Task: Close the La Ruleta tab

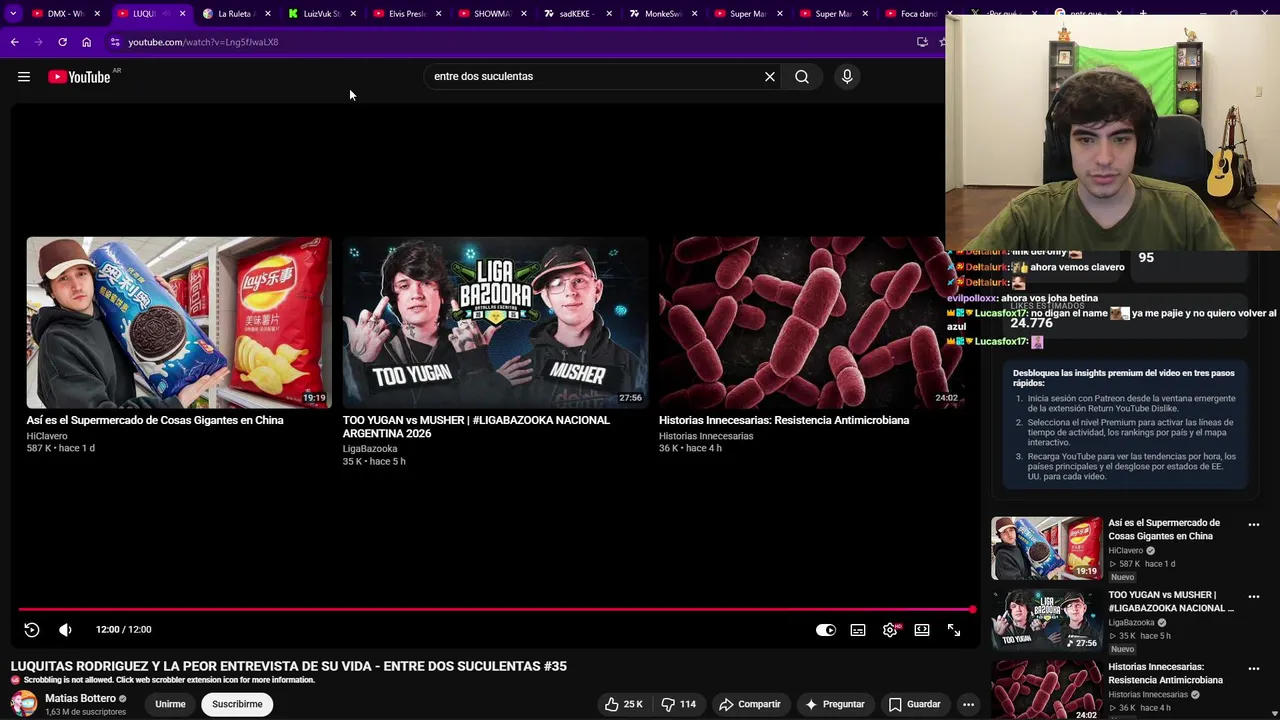Action: 267,14
